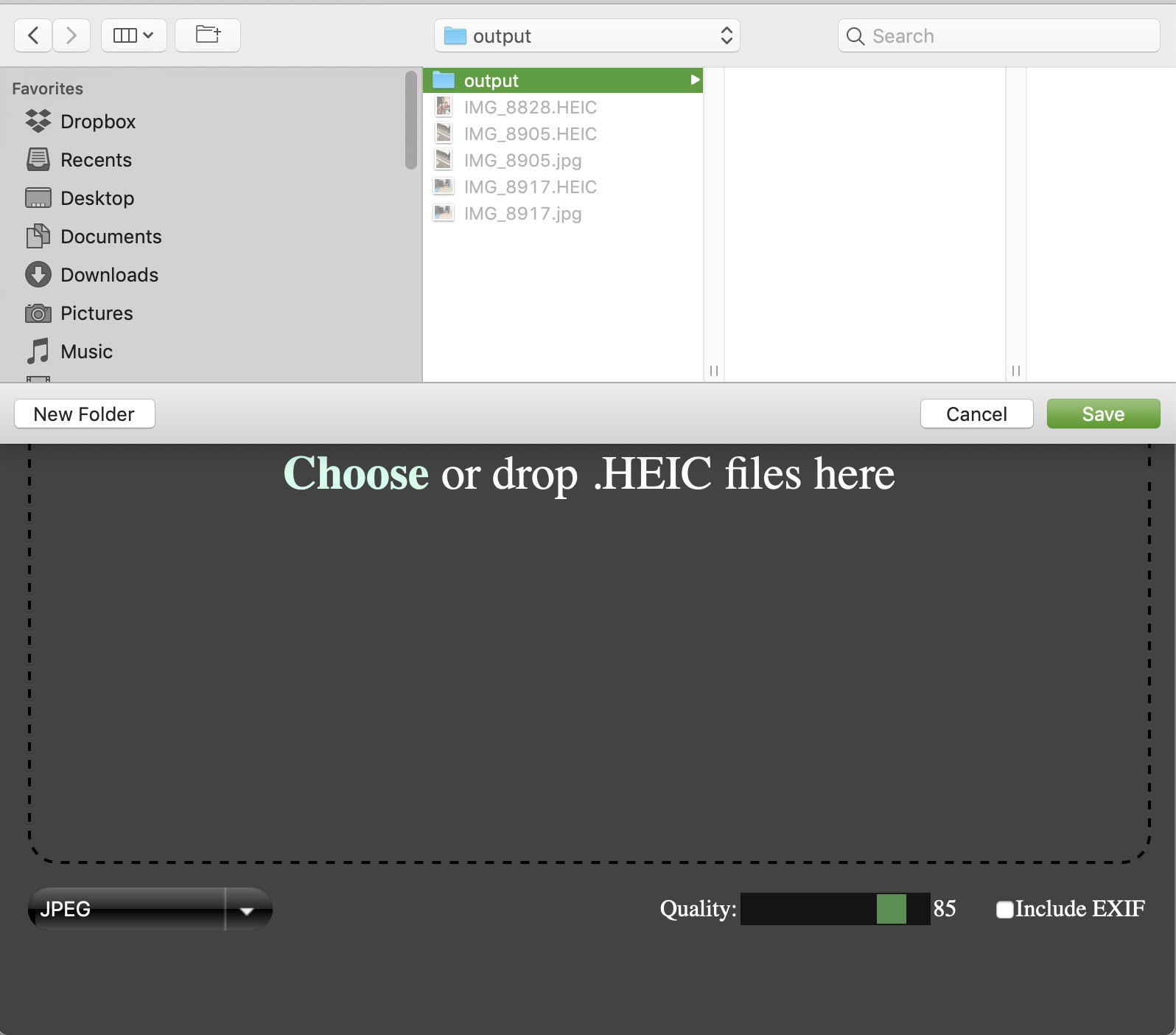
Task: Click the first column resize handle
Action: pos(713,371)
